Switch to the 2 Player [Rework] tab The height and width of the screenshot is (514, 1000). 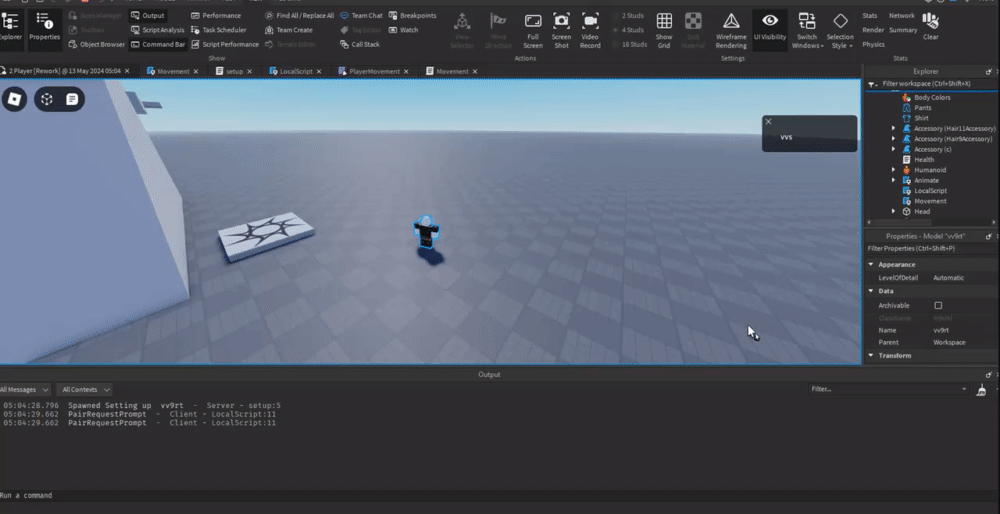tap(64, 71)
